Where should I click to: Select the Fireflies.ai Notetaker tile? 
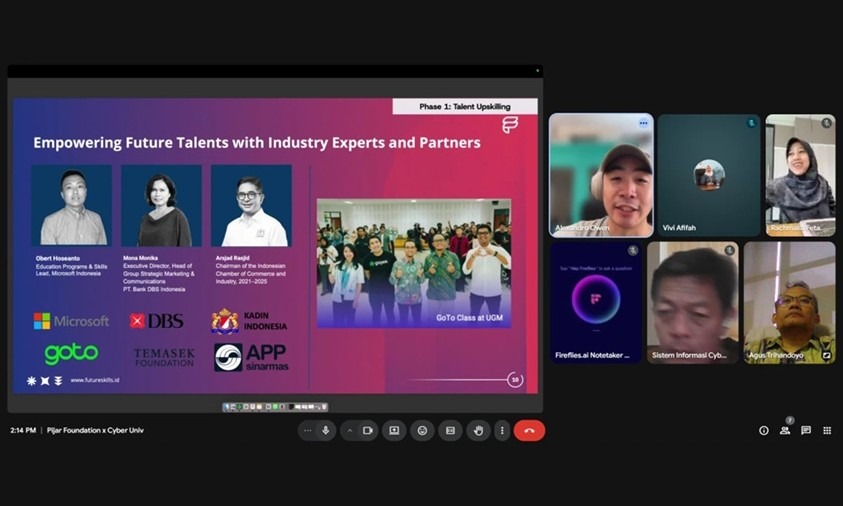[x=596, y=302]
